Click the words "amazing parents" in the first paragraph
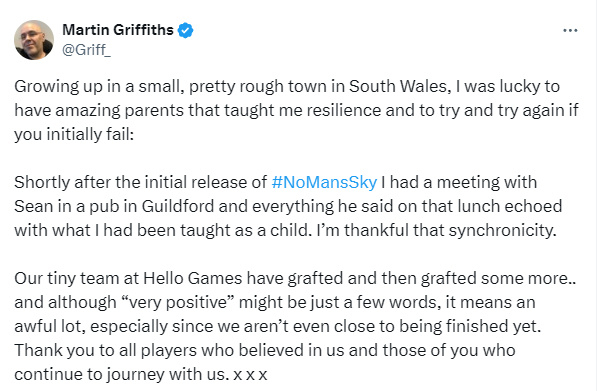This screenshot has width=602, height=391. point(119,111)
